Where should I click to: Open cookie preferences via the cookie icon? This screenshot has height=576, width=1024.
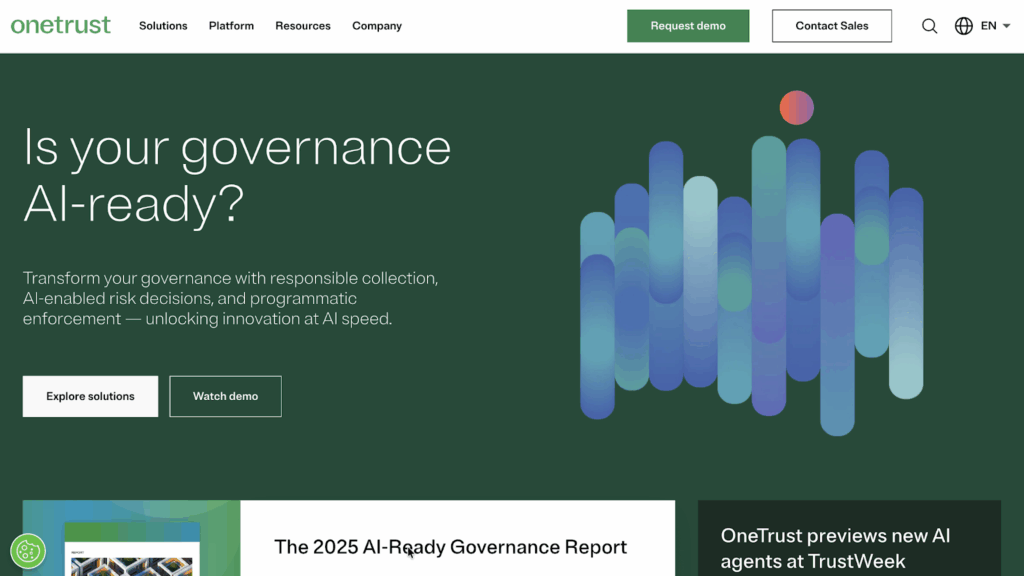point(30,549)
